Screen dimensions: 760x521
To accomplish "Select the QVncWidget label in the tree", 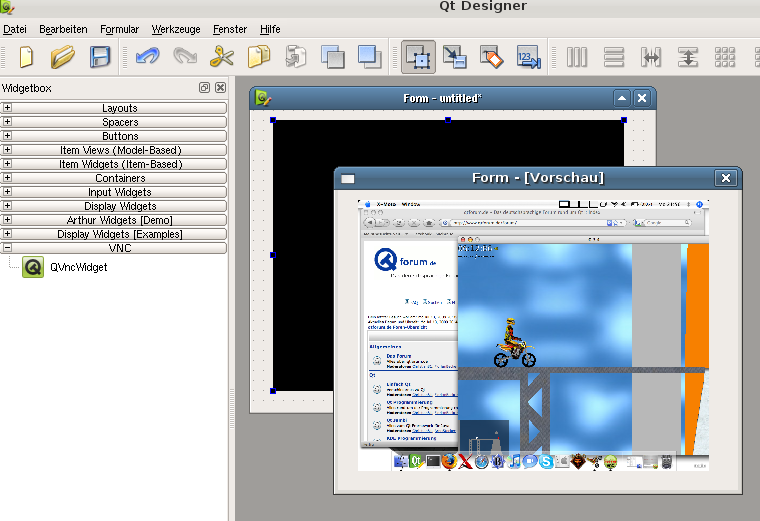I will pos(79,267).
